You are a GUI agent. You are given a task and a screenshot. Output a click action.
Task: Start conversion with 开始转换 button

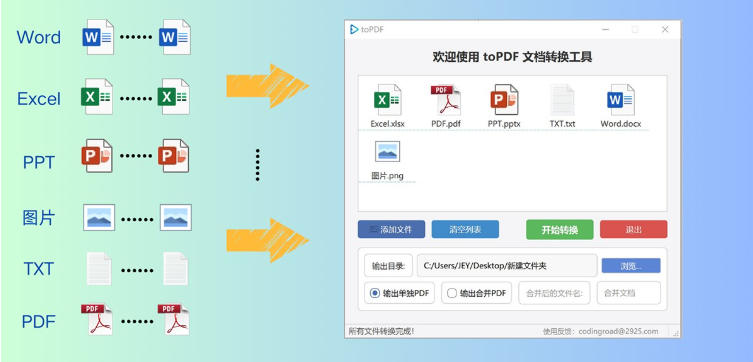click(x=560, y=229)
